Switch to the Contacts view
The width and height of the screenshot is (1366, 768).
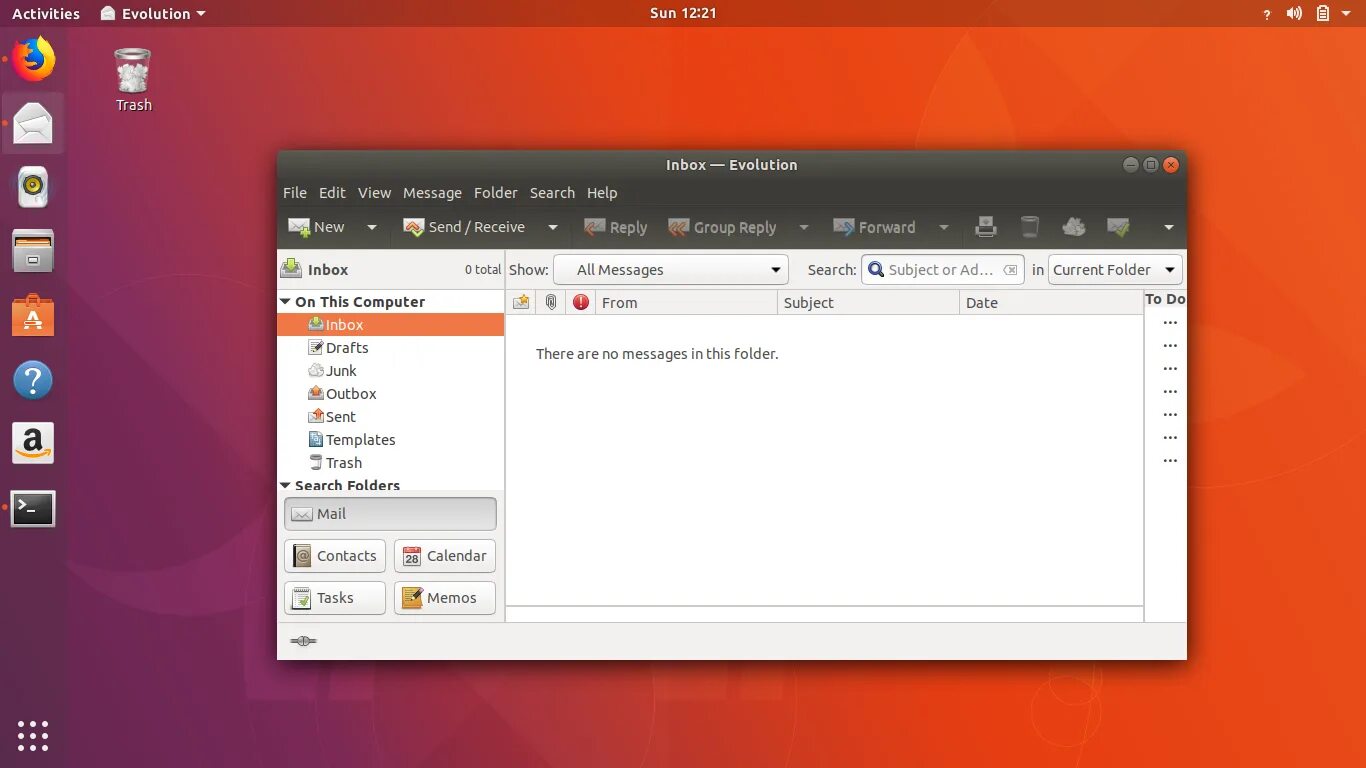(335, 556)
